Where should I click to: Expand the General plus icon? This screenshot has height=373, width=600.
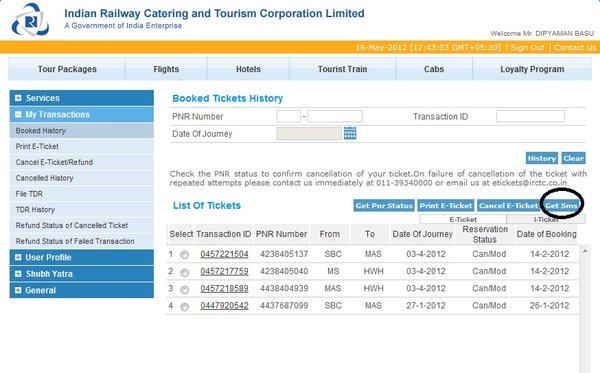pos(18,290)
